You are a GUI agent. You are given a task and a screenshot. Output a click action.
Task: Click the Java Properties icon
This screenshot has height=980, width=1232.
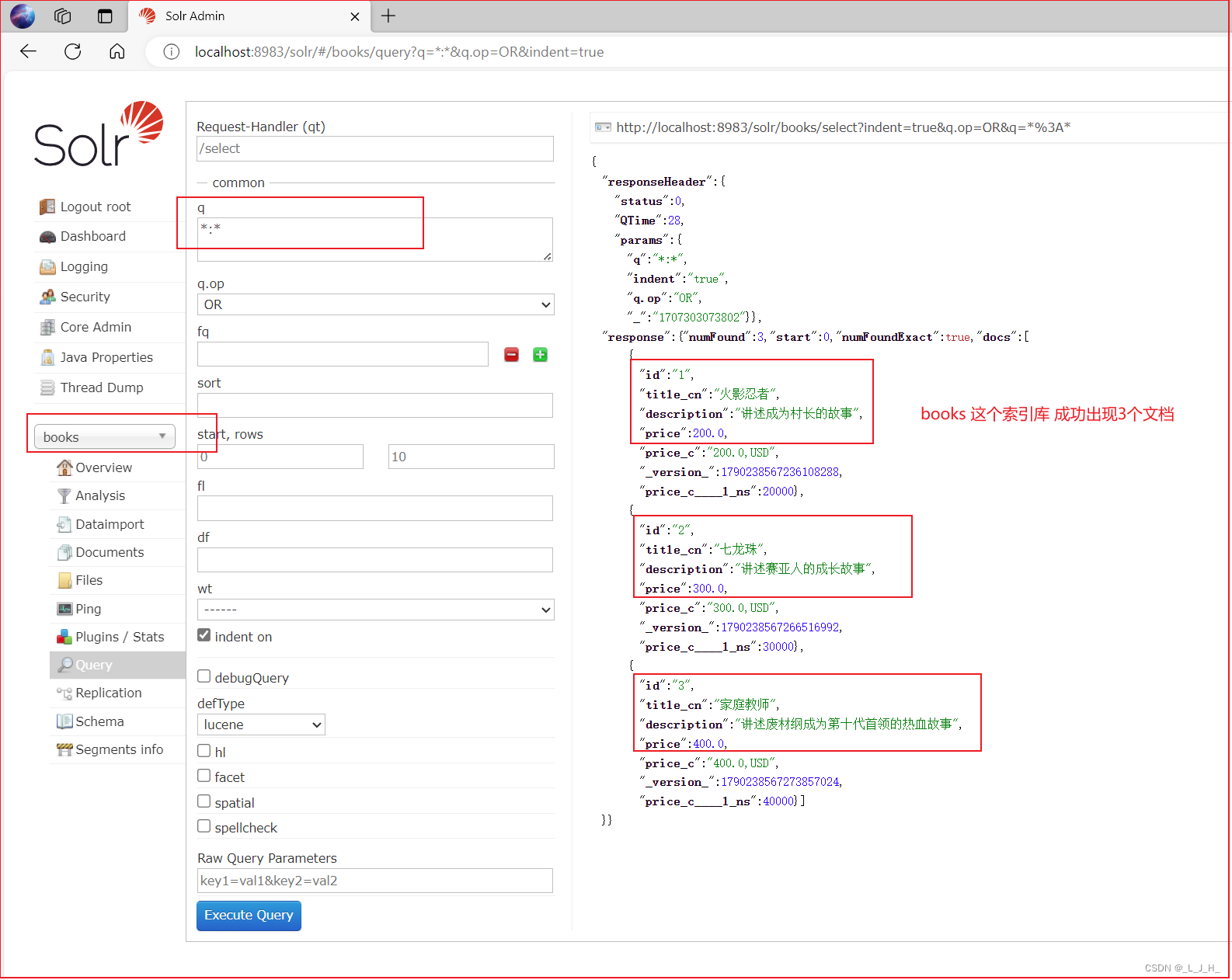pos(47,357)
